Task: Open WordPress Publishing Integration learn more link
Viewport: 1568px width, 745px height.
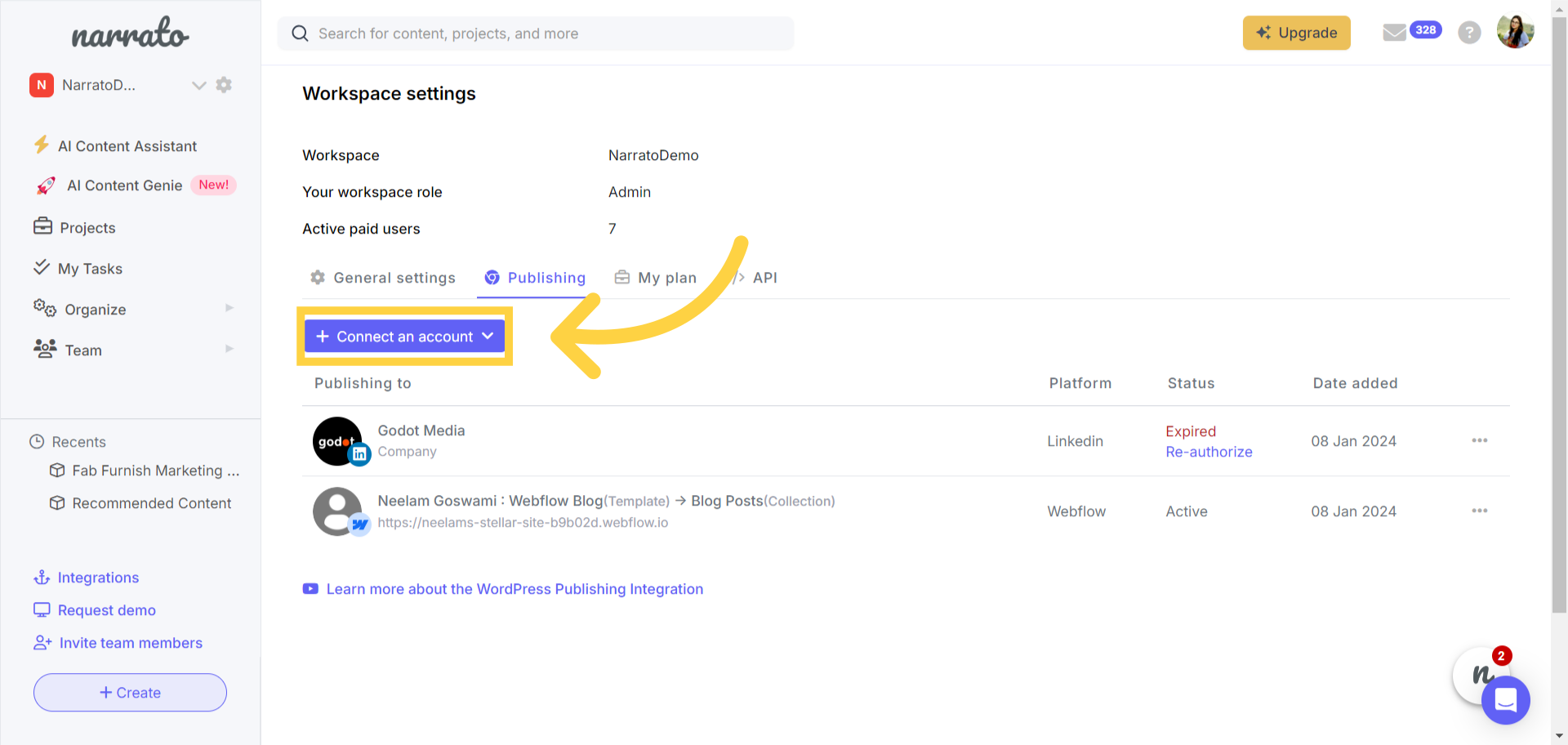Action: click(x=514, y=589)
